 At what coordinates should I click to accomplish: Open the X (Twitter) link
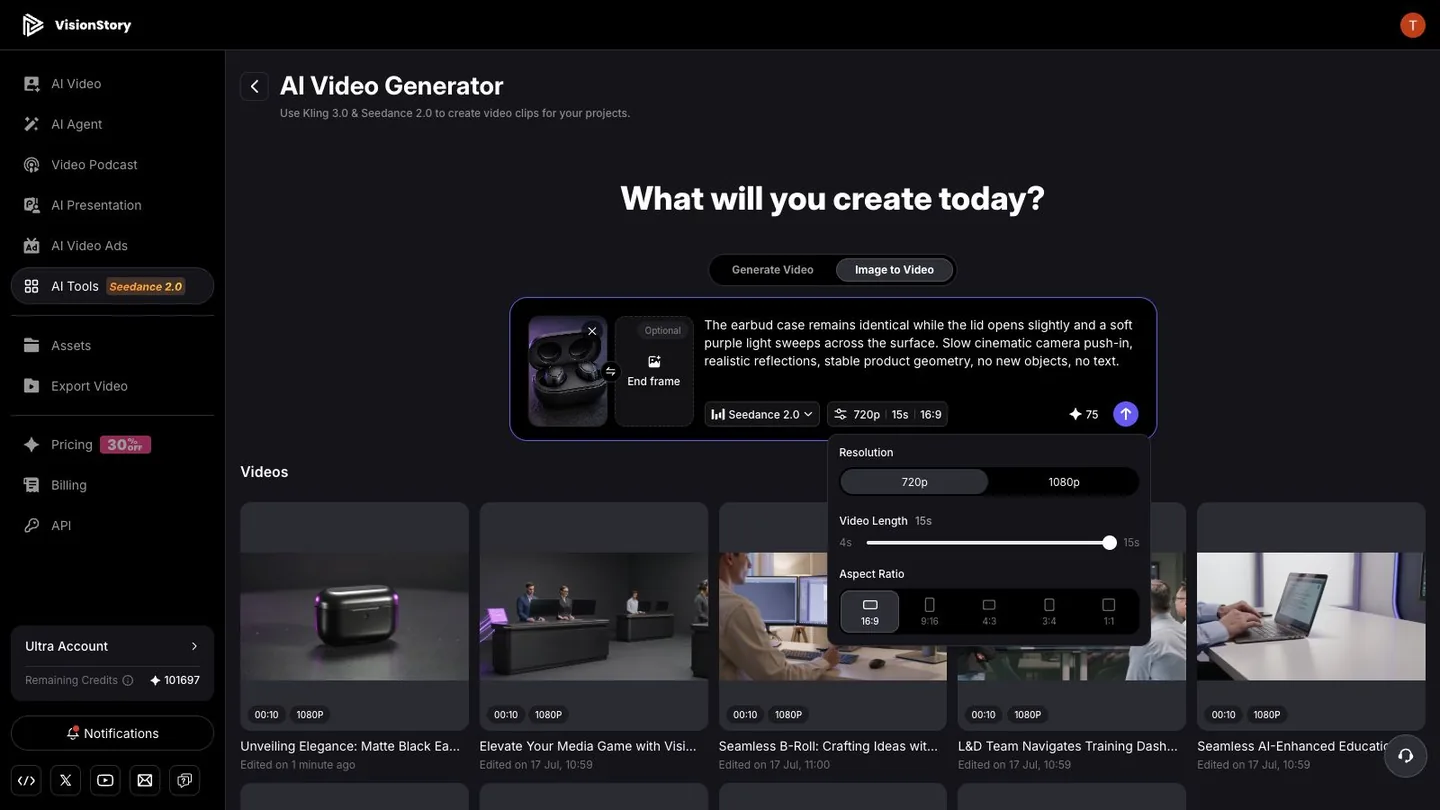coord(66,780)
